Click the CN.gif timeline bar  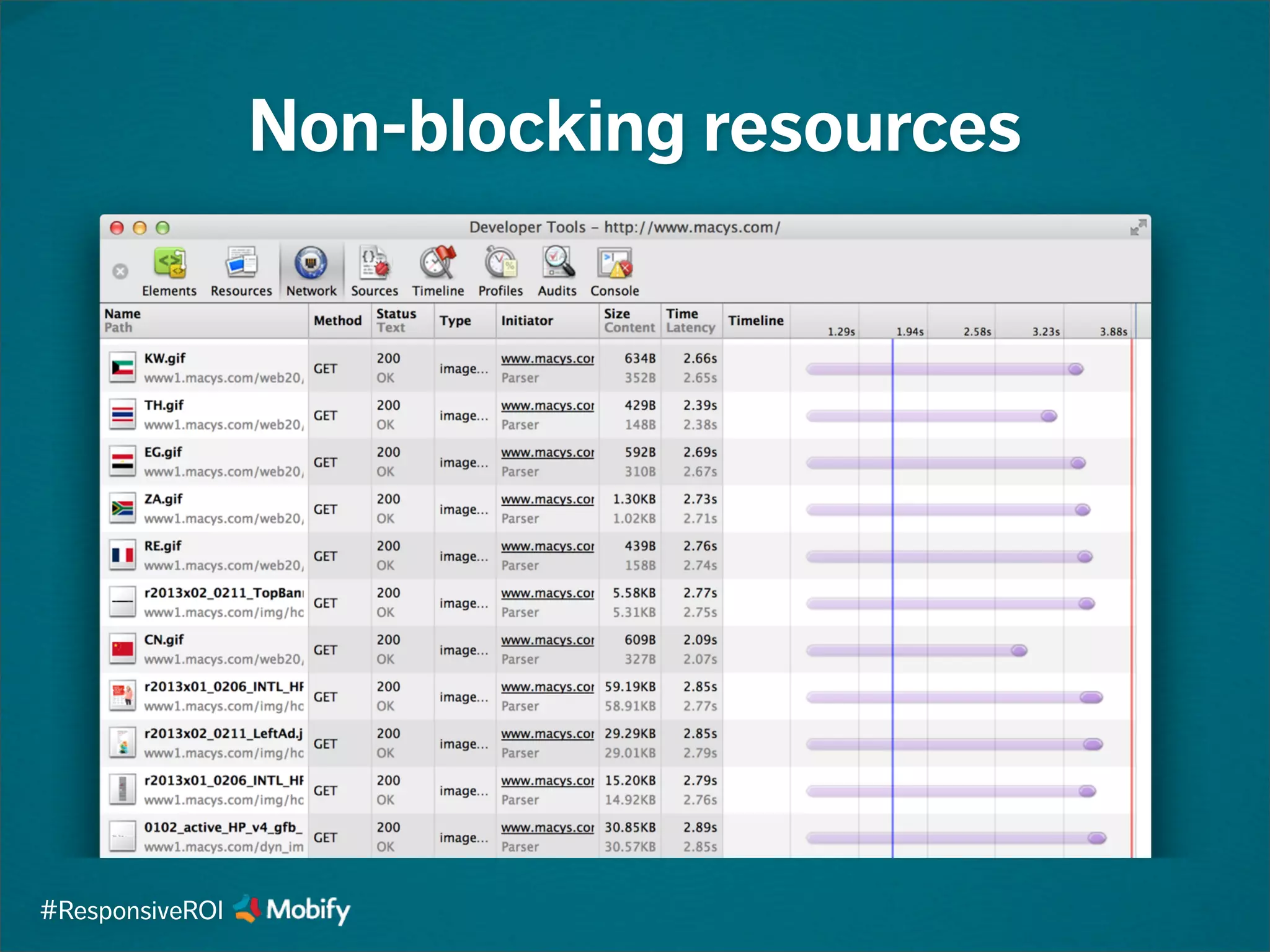917,650
